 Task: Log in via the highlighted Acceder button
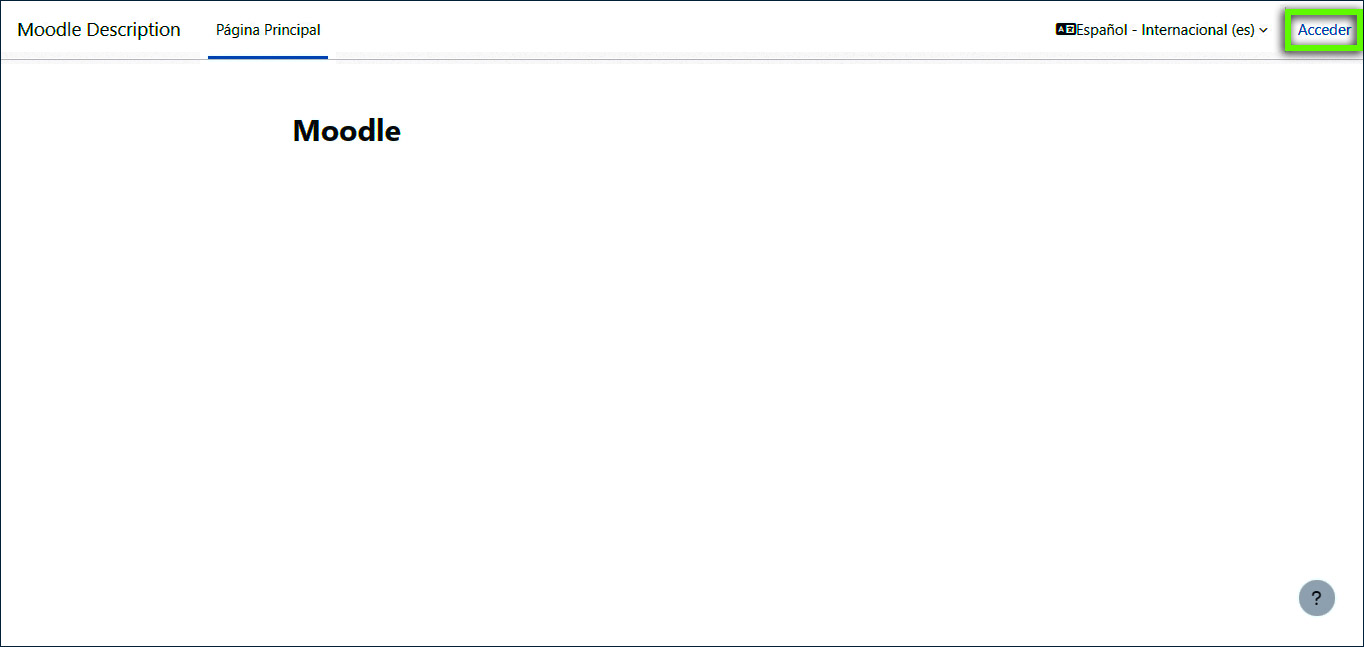pos(1324,30)
